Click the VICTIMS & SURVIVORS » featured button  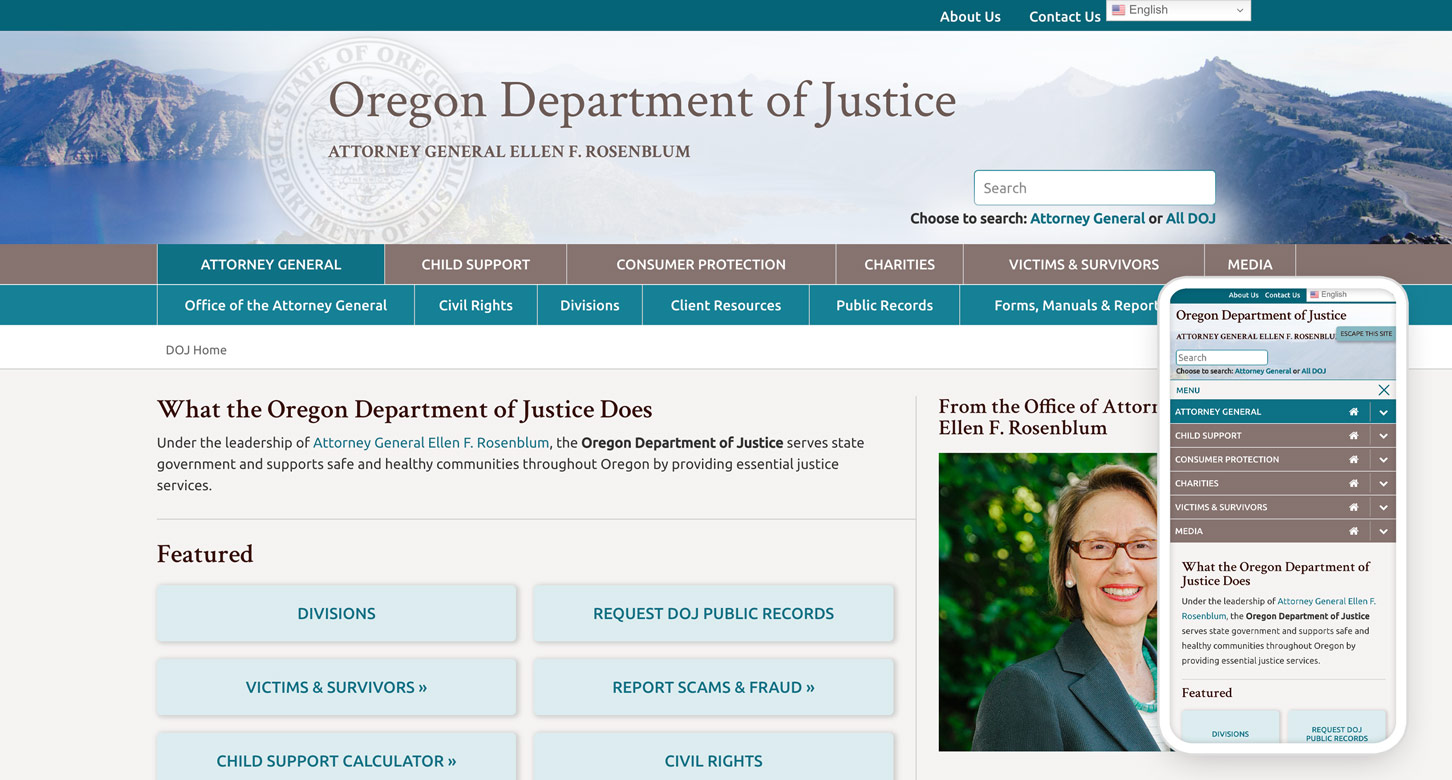coord(337,687)
